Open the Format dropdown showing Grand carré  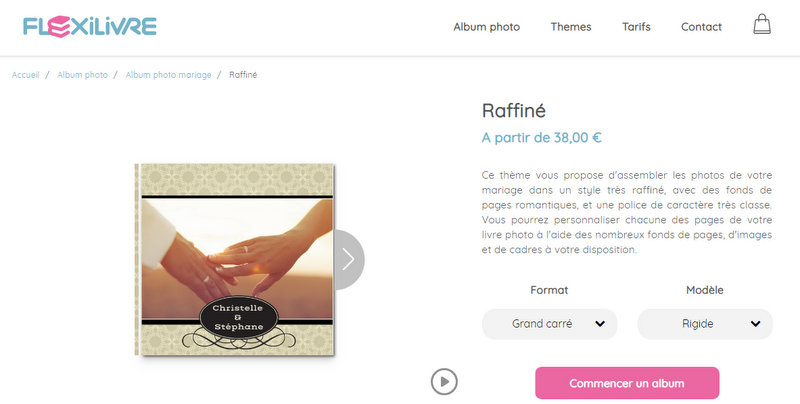(549, 324)
